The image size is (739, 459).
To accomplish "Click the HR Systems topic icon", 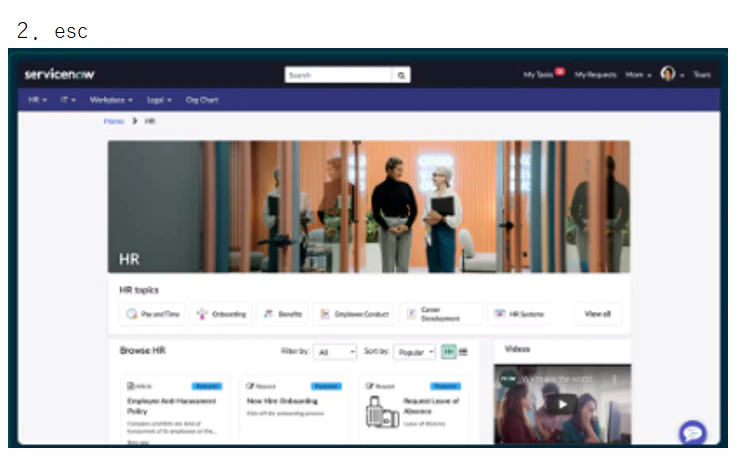I will click(x=499, y=314).
